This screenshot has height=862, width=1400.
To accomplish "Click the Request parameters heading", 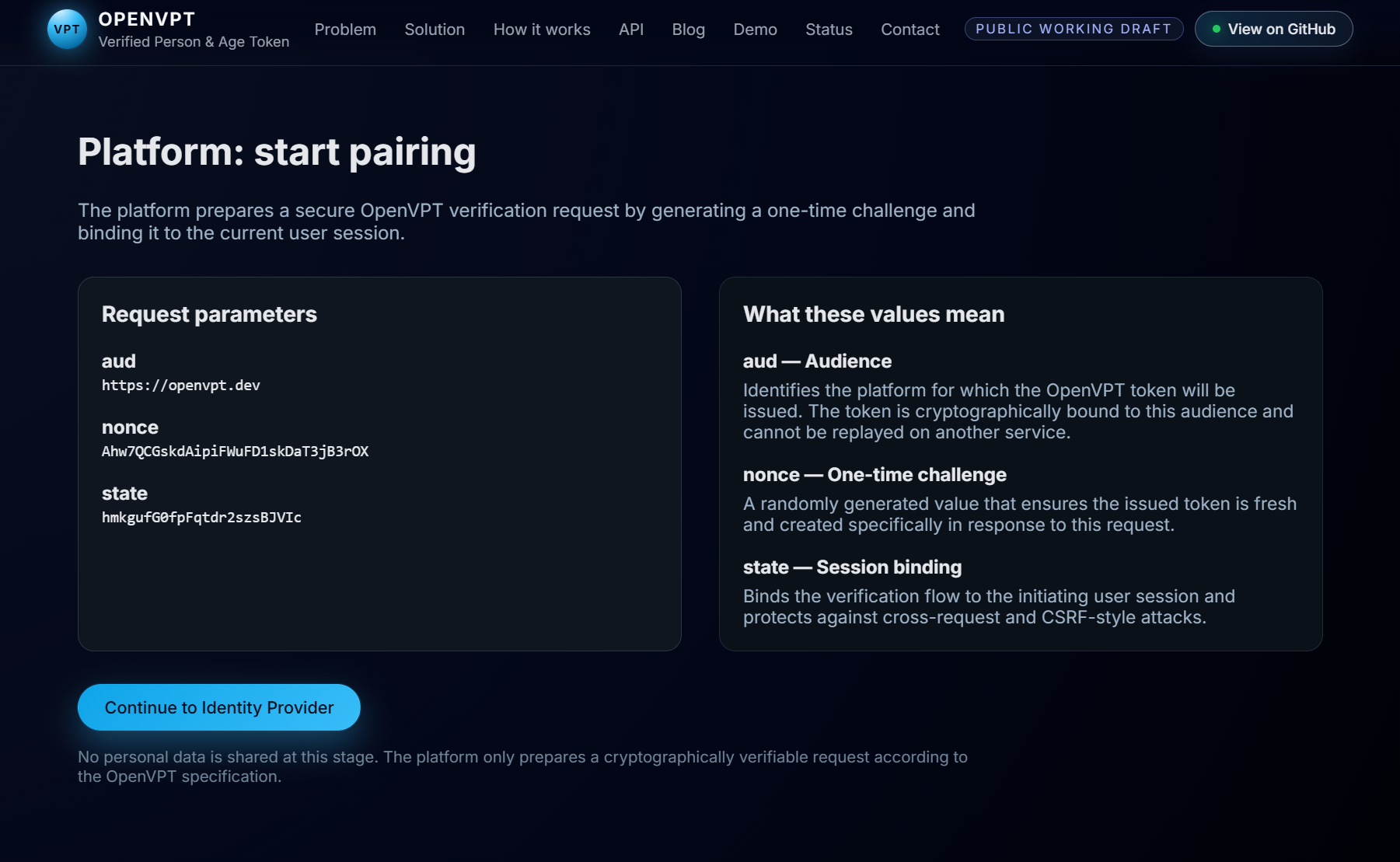I will [209, 314].
